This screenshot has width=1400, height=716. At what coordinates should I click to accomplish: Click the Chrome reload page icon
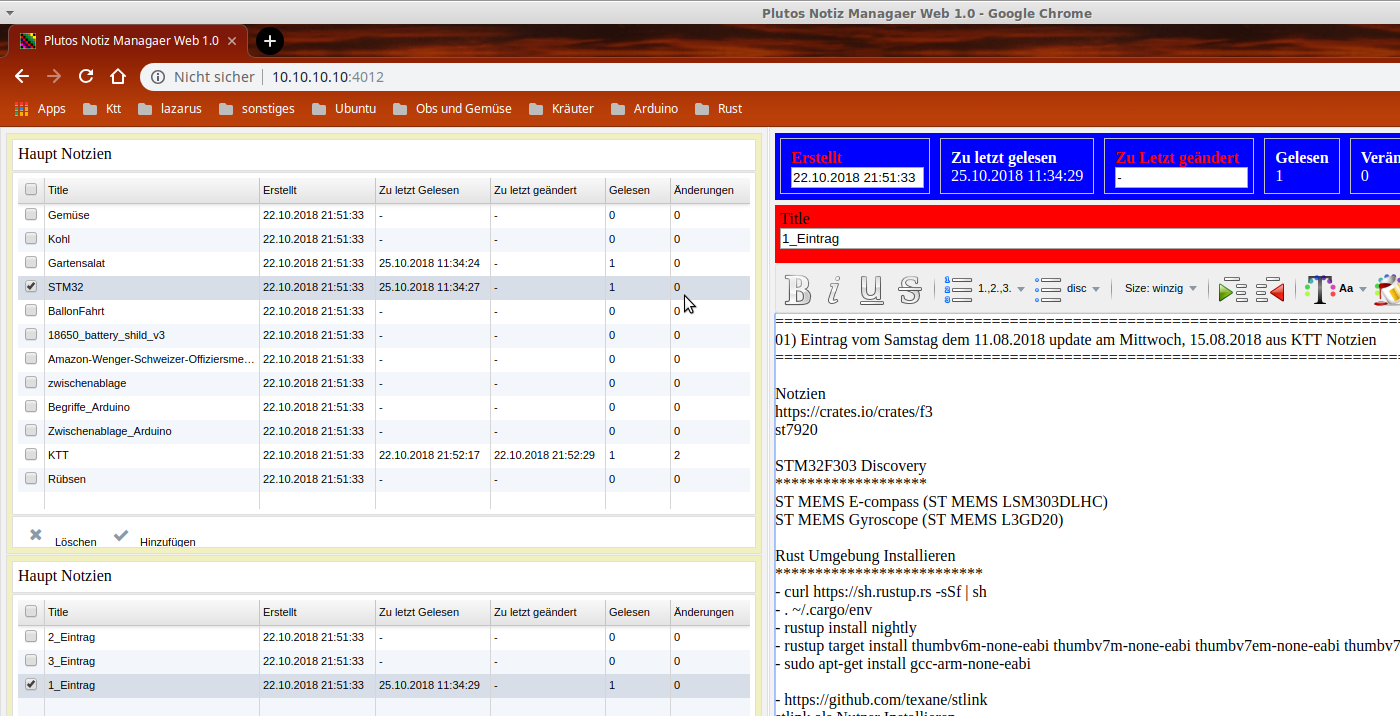(86, 77)
